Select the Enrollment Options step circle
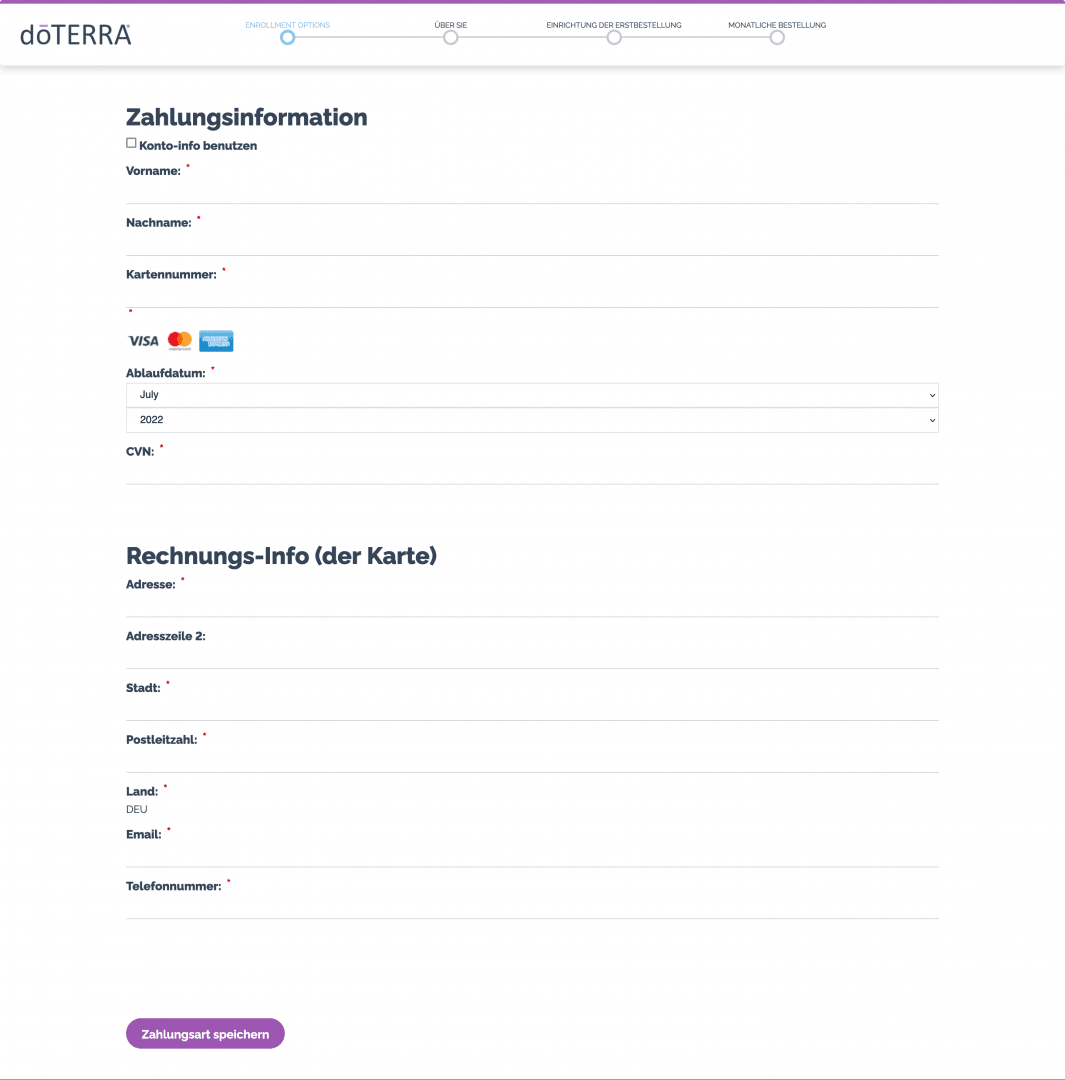This screenshot has width=1065, height=1080. coord(288,38)
